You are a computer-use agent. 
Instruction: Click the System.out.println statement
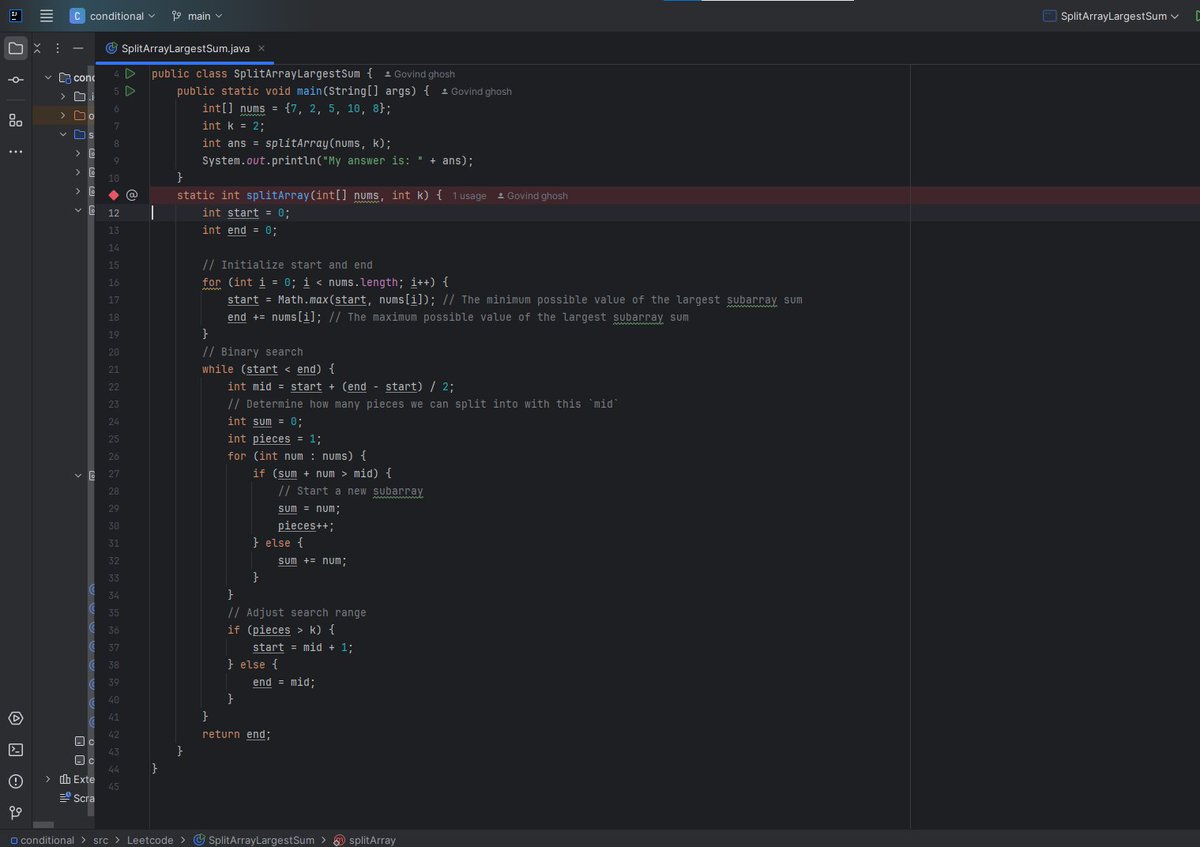[x=337, y=160]
